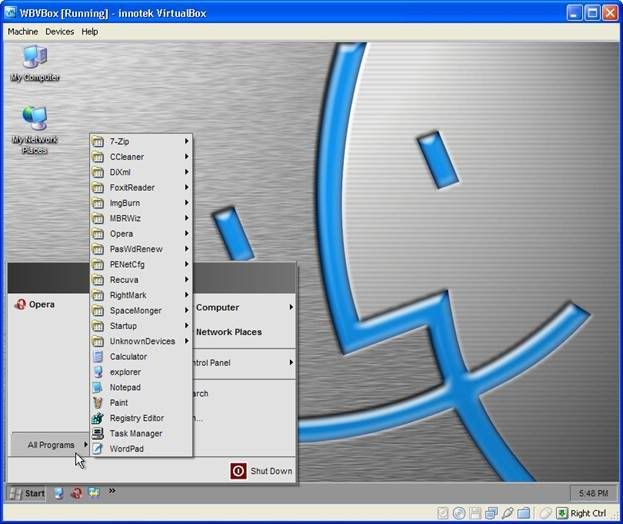623x524 pixels.
Task: Launch explorer from programs list
Action: (141, 372)
